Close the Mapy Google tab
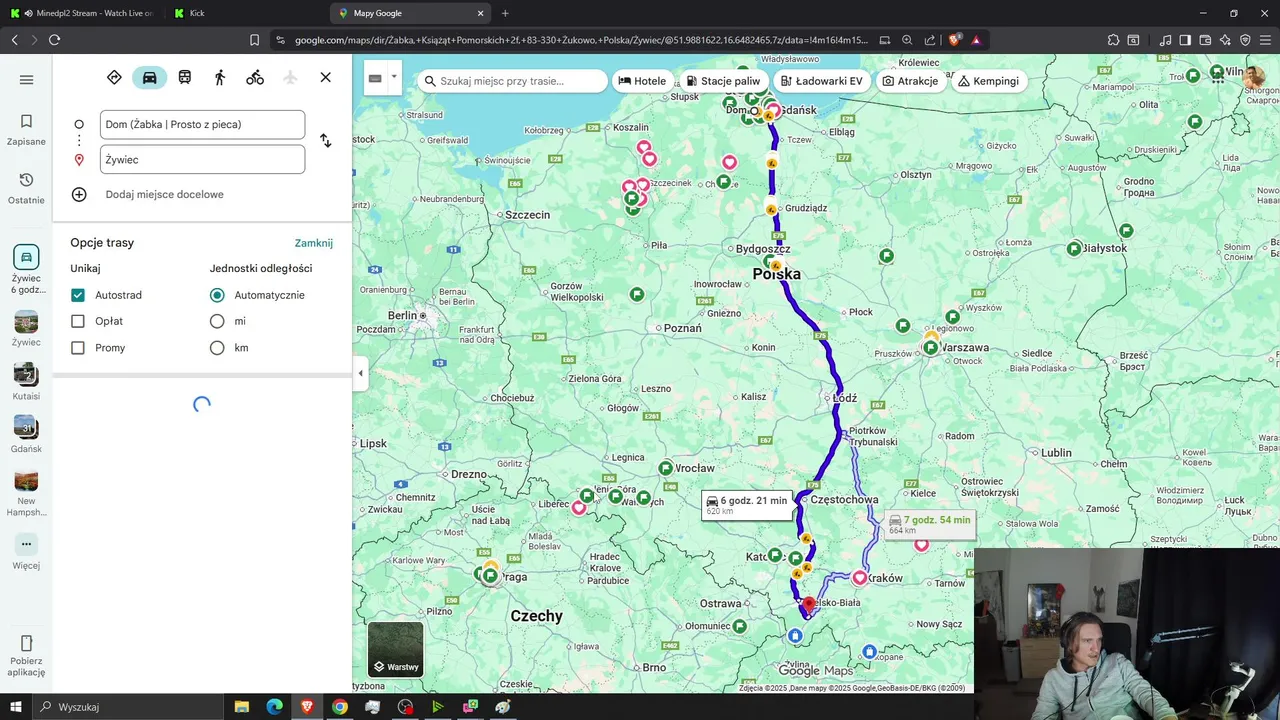 (x=481, y=13)
